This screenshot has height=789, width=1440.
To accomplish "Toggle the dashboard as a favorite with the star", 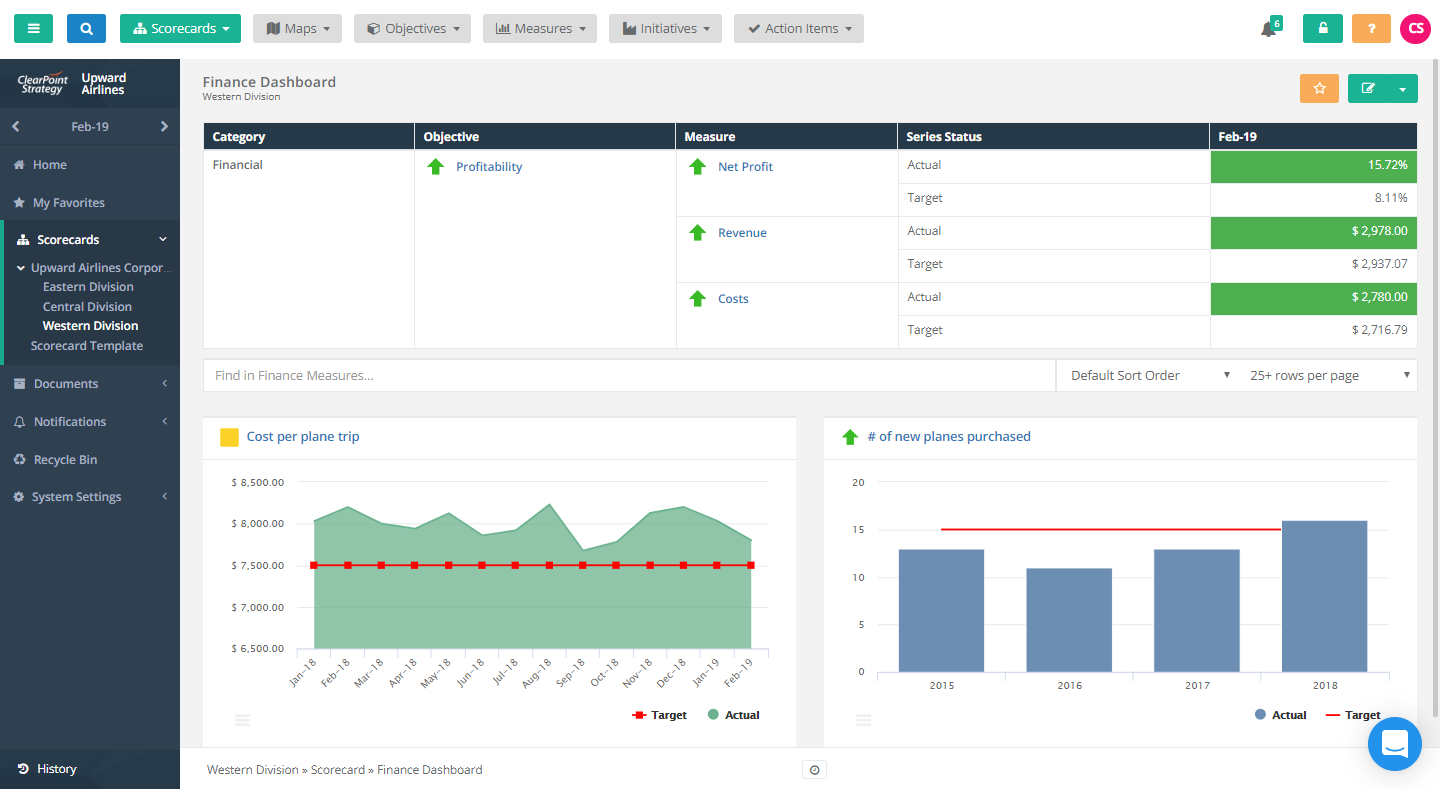I will tap(1319, 88).
